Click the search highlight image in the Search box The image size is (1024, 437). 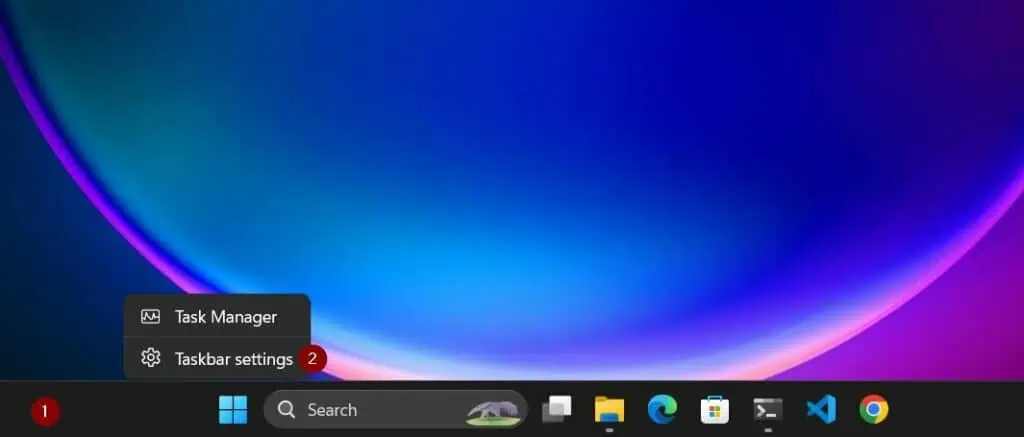[x=493, y=413]
